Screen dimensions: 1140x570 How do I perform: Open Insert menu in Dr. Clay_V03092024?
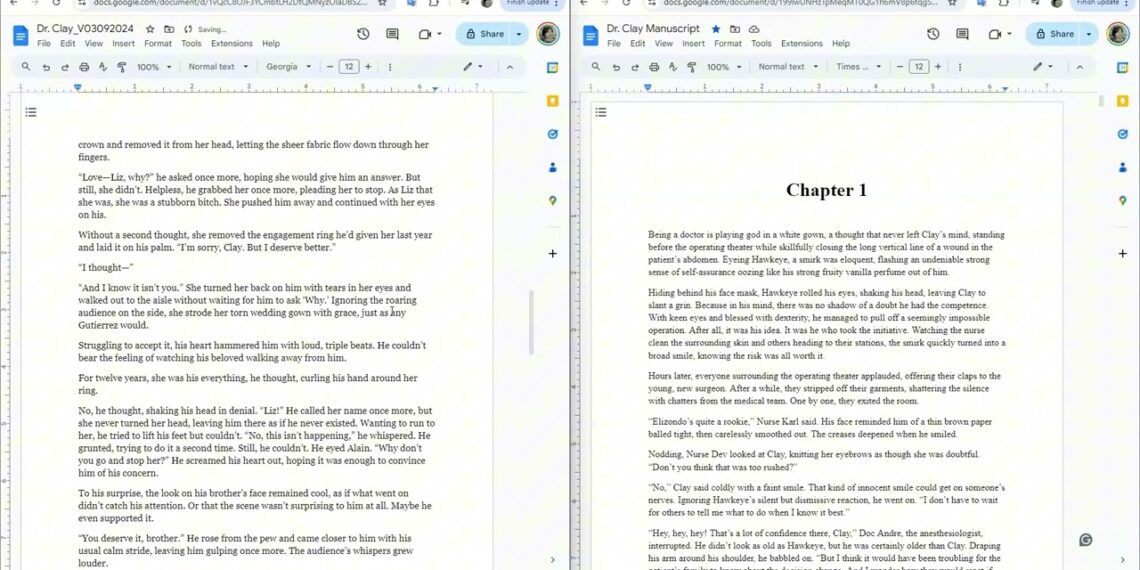click(x=124, y=44)
